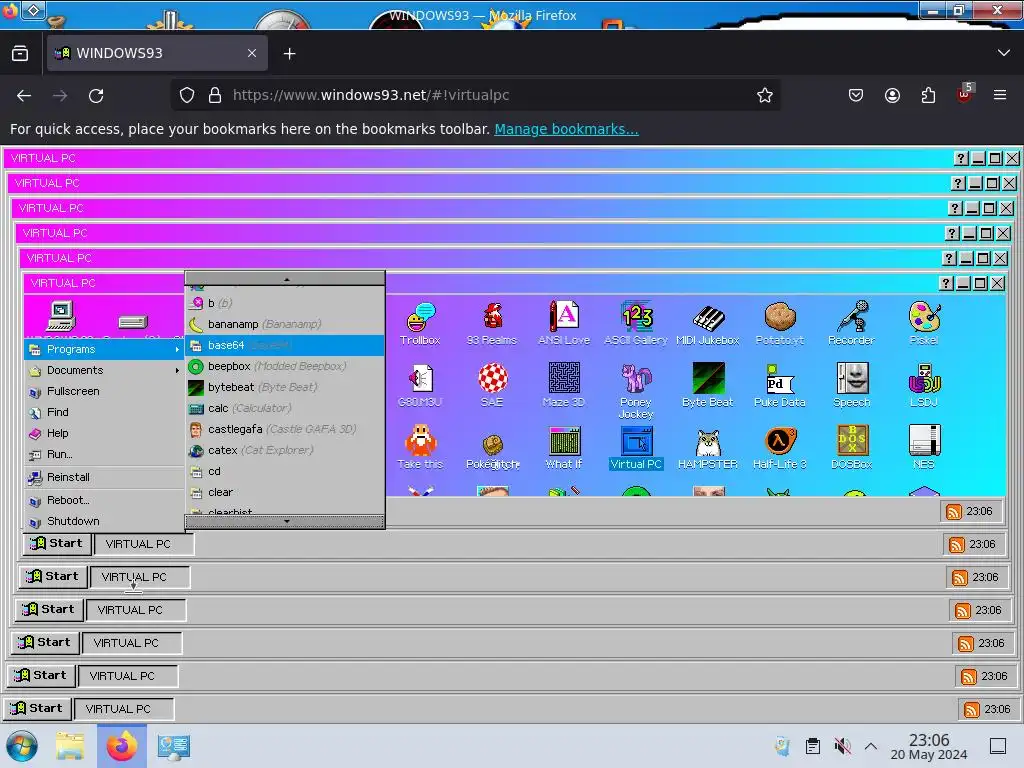Select Find in the Start menu
Viewport: 1024px width, 768px height.
[x=104, y=412]
